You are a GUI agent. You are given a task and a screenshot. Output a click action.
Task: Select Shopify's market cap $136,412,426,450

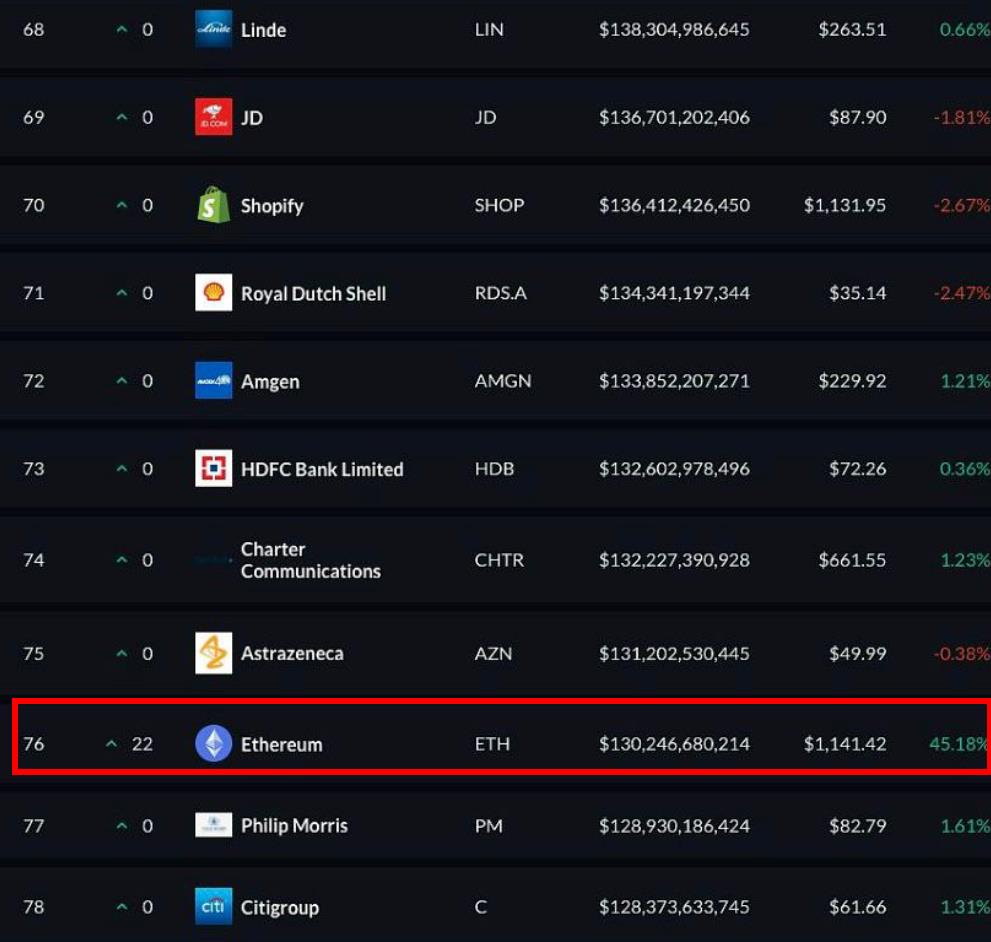(x=674, y=205)
